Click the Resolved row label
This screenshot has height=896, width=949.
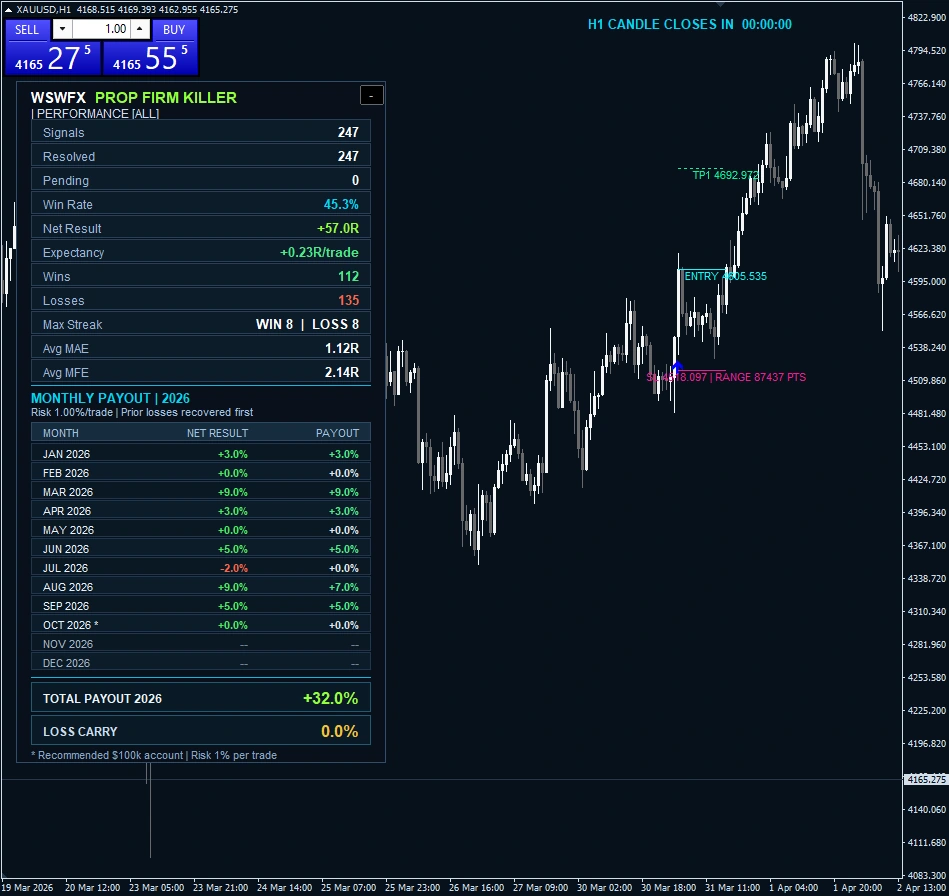pos(69,157)
